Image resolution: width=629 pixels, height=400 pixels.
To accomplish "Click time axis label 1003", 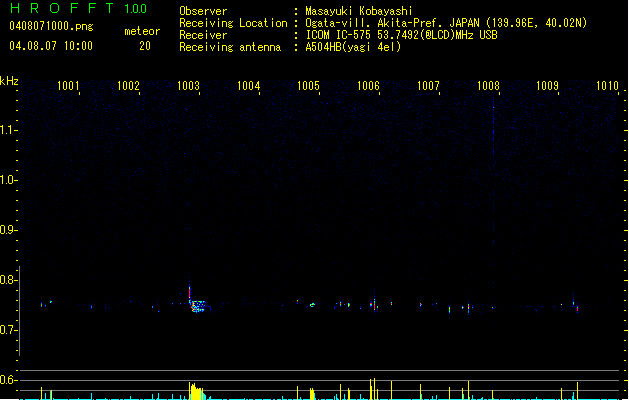I will tap(188, 85).
